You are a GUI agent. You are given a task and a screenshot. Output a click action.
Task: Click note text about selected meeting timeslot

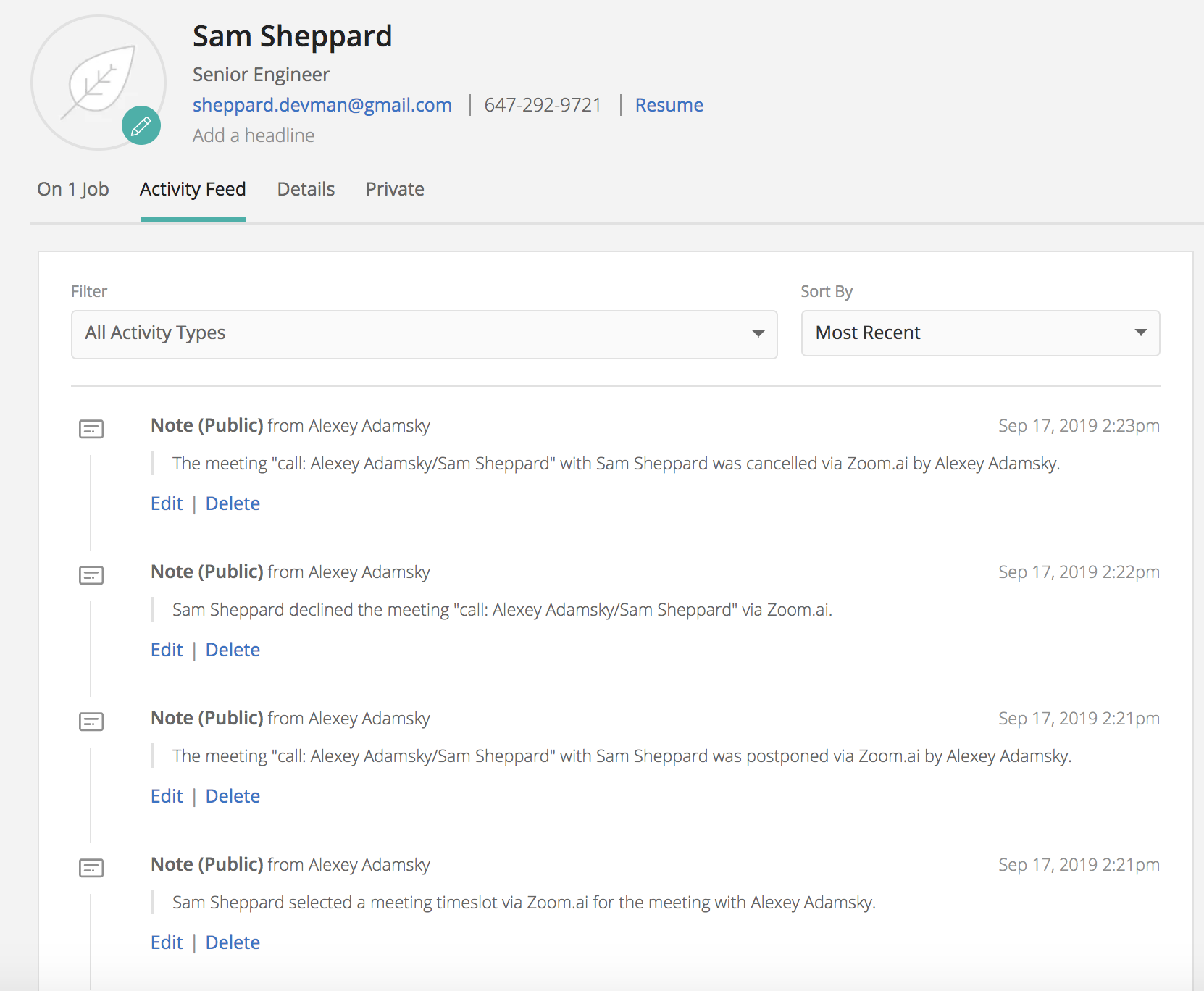(524, 903)
